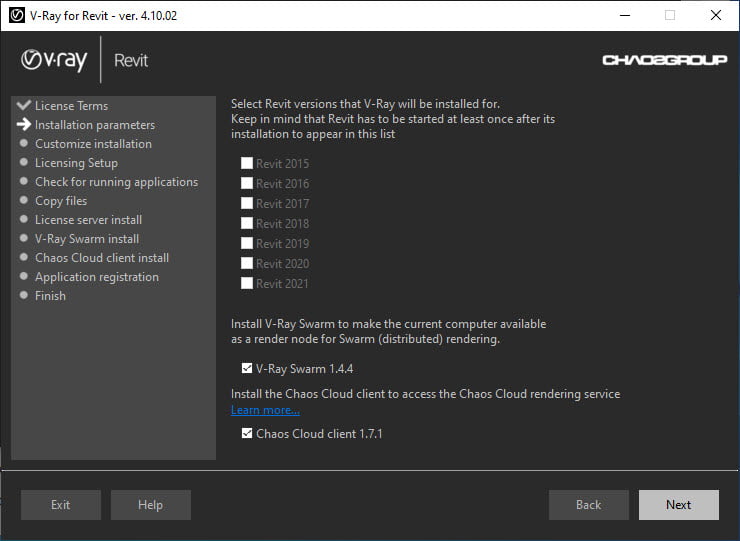
Task: Uncheck the V-Ray Swarm 1.4.4 option
Action: [x=247, y=368]
